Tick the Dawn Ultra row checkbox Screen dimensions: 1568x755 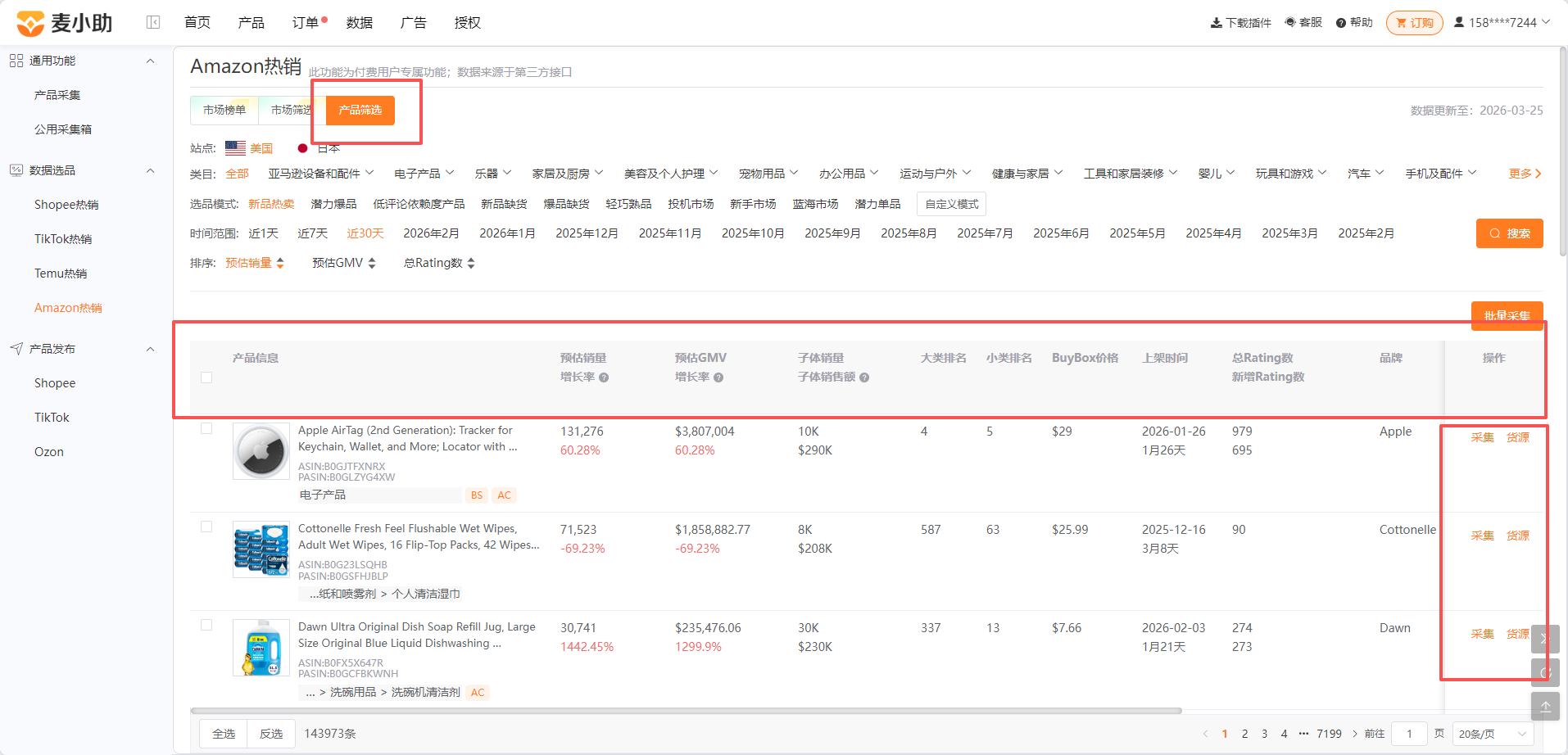(206, 625)
